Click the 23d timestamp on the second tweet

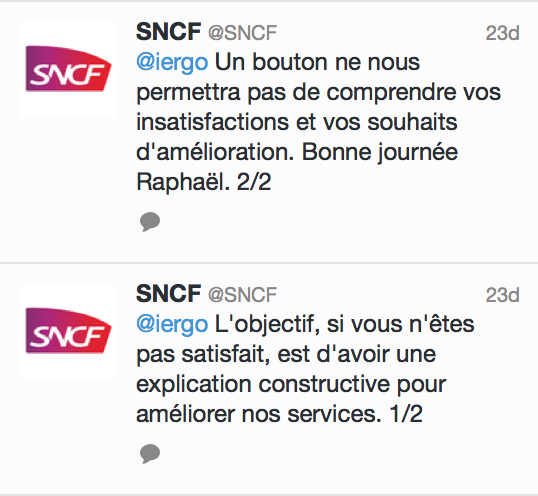pos(502,295)
